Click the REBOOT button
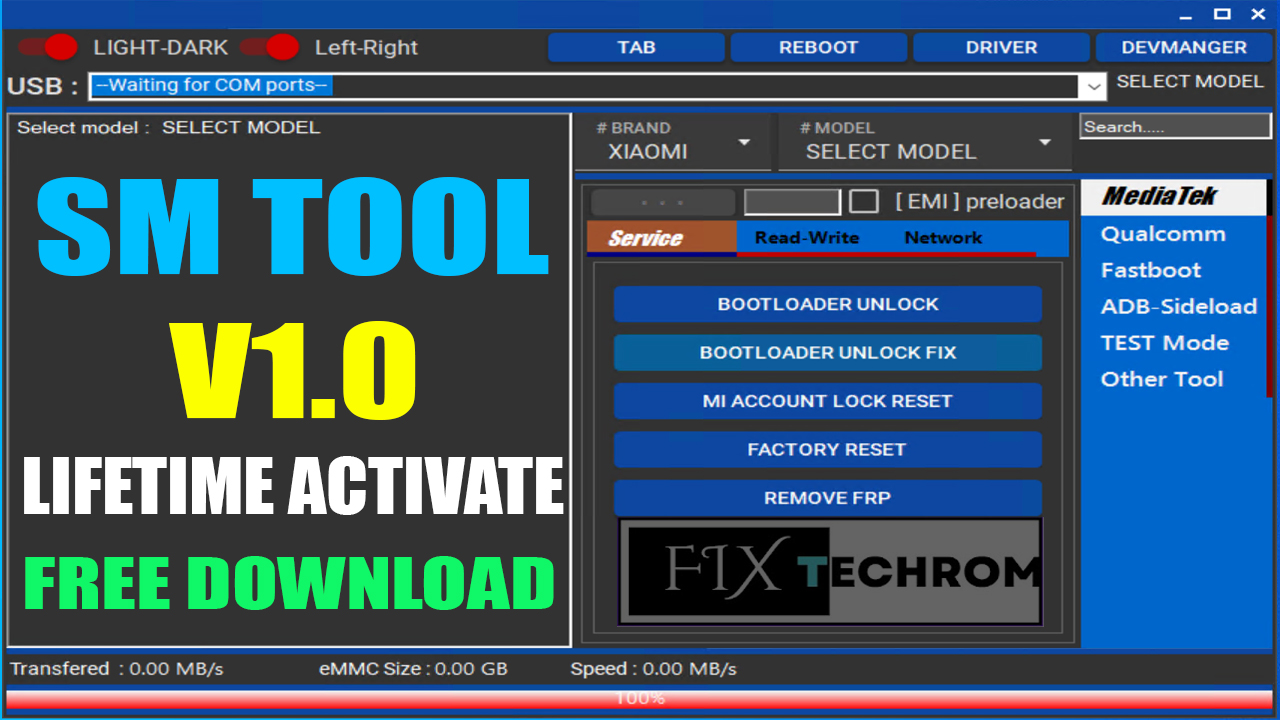1280x720 pixels. pos(819,47)
